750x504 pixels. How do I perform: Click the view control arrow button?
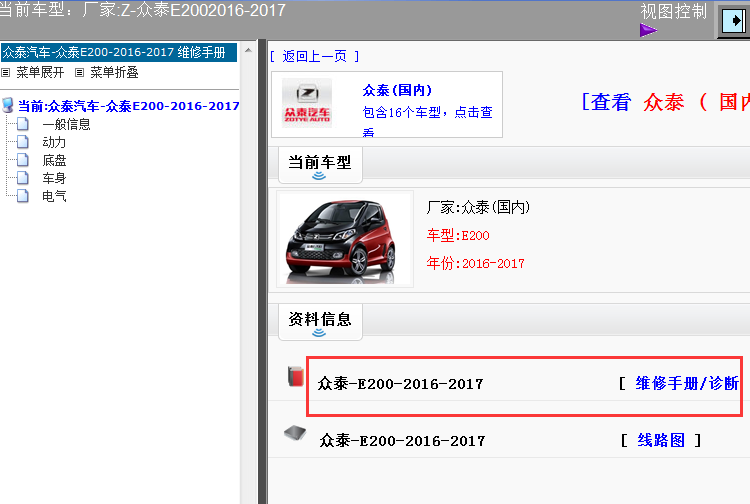pos(733,21)
